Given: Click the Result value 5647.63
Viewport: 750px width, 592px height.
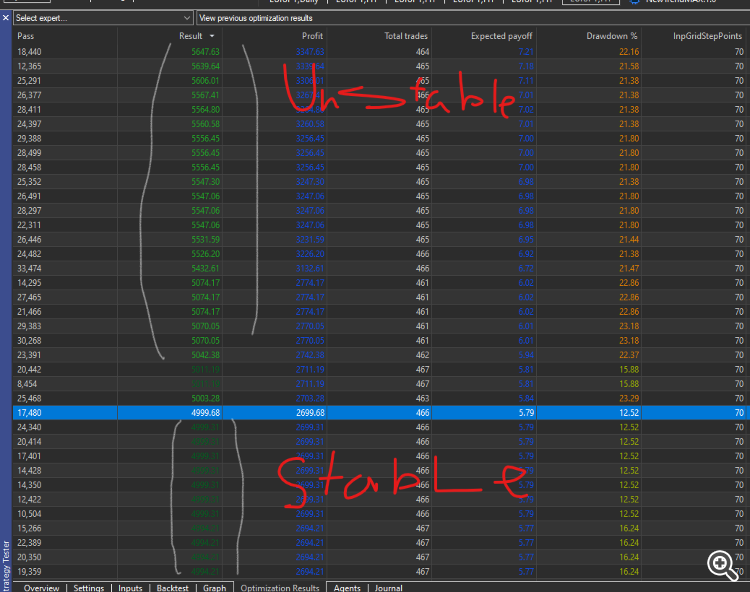Looking at the screenshot, I should coord(206,52).
